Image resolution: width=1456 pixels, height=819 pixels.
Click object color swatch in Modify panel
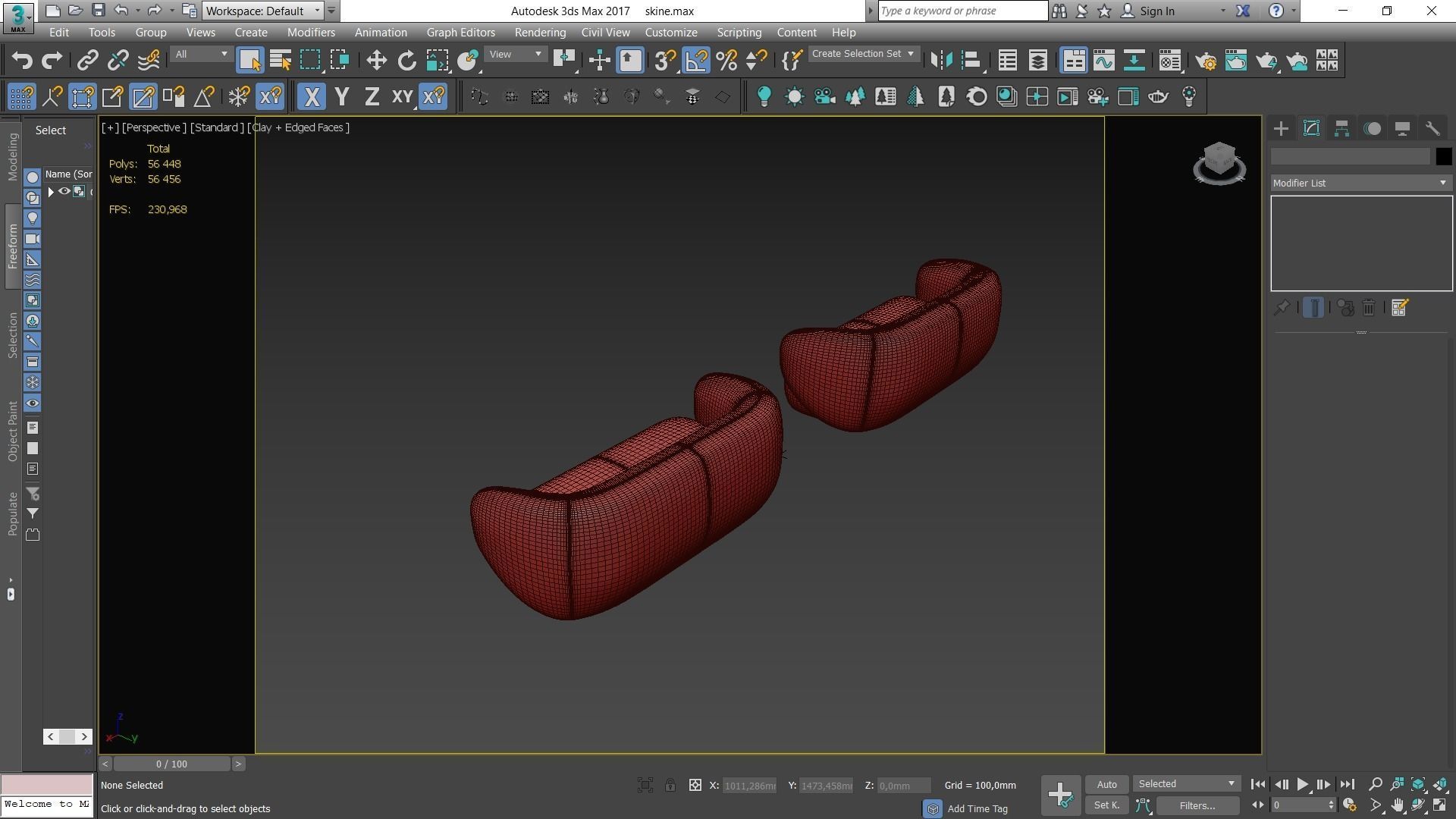pos(1444,157)
